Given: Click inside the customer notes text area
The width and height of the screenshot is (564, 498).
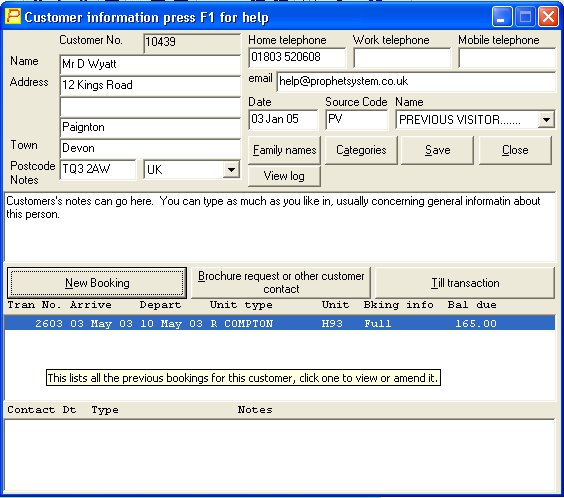Looking at the screenshot, I should pyautogui.click(x=279, y=227).
